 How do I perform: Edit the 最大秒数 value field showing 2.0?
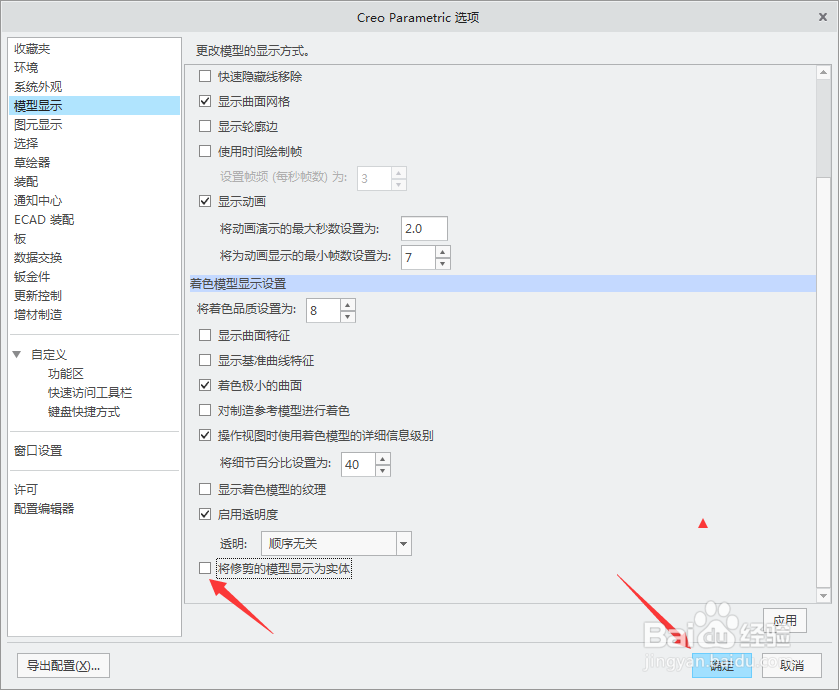point(423,227)
